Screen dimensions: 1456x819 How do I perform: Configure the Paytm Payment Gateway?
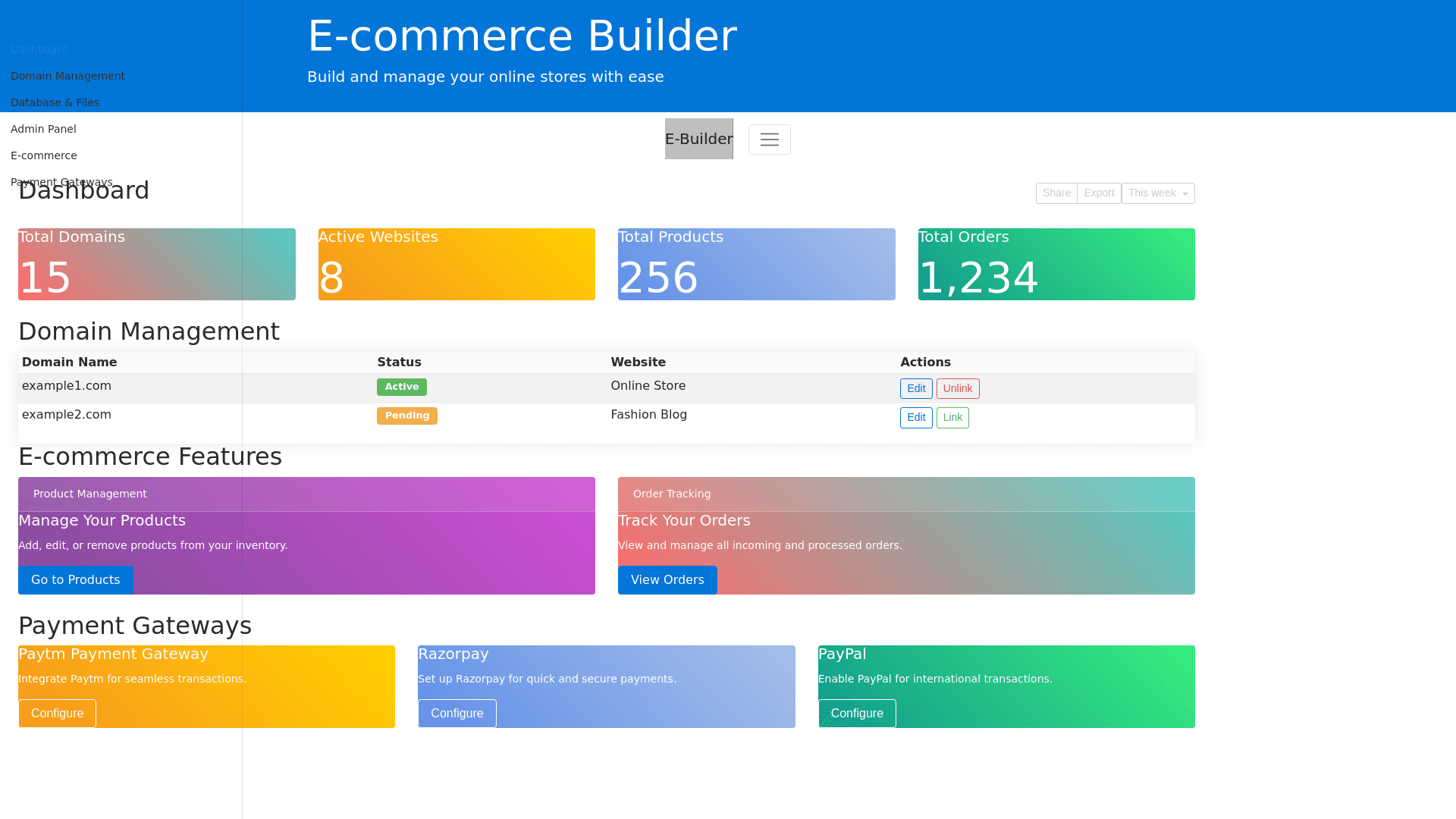point(57,714)
